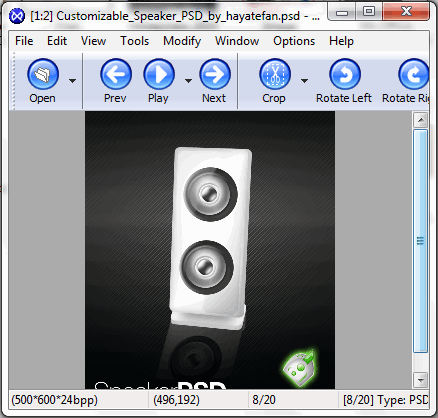Click vertical scrollbar down arrow
438x418 pixels.
(421, 380)
